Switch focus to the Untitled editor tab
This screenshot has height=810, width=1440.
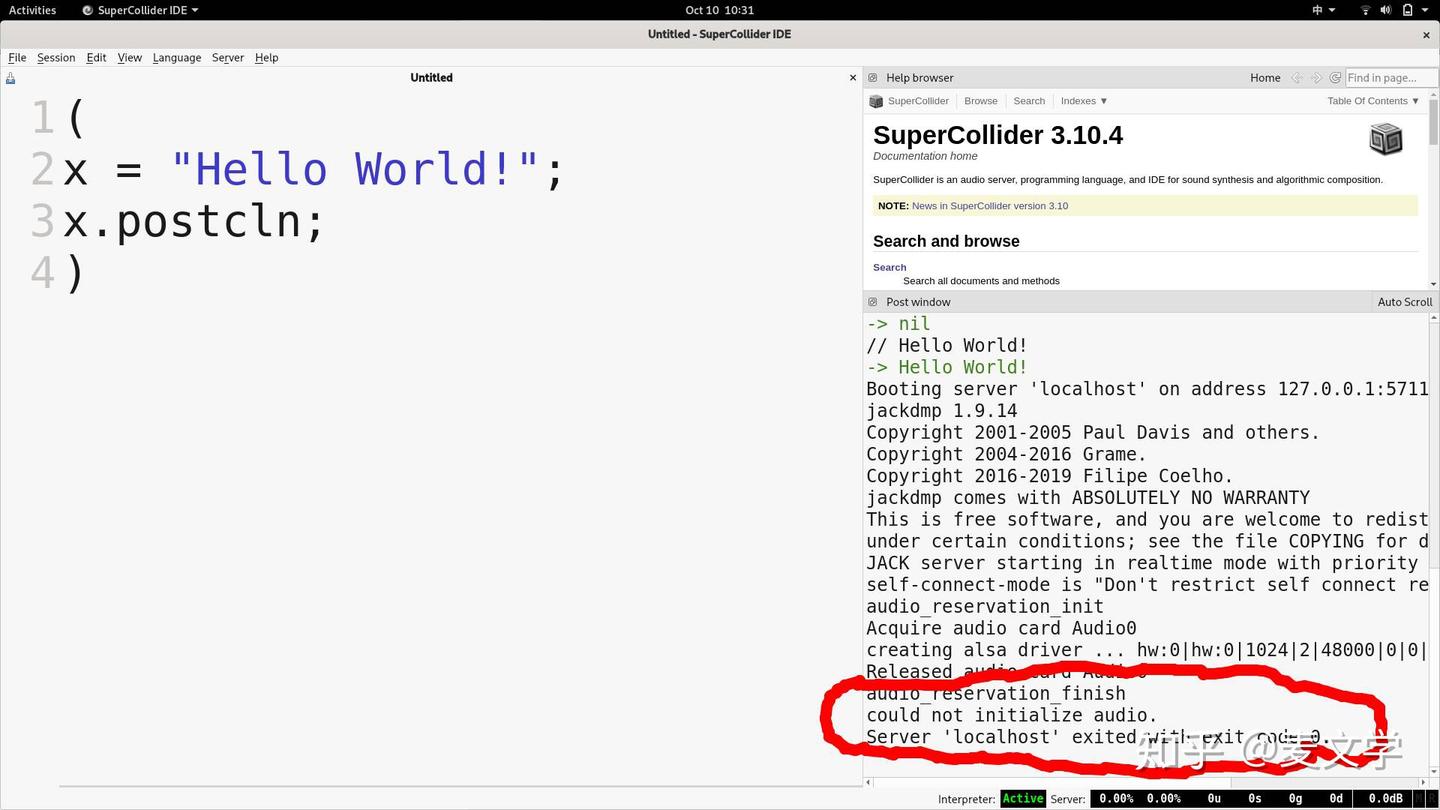[431, 77]
